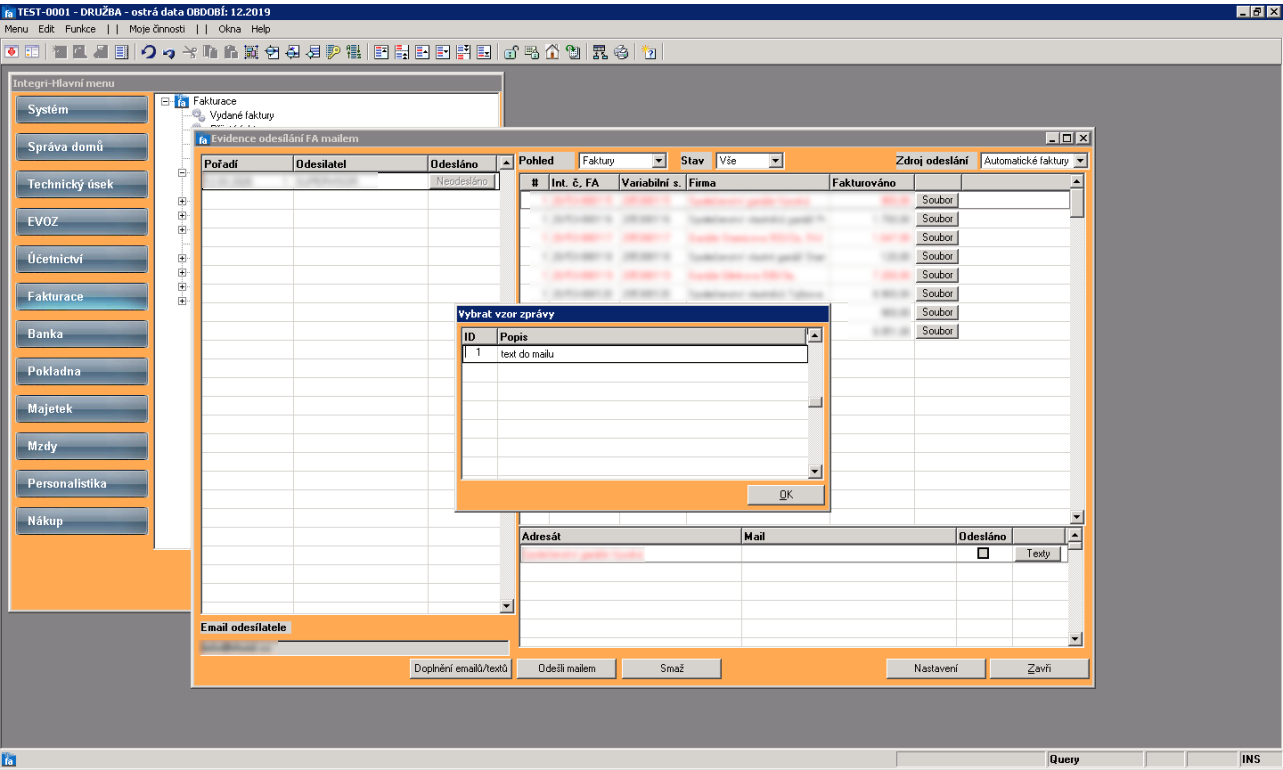Open the Funkce menu
1283x770 pixels.
(x=80, y=27)
